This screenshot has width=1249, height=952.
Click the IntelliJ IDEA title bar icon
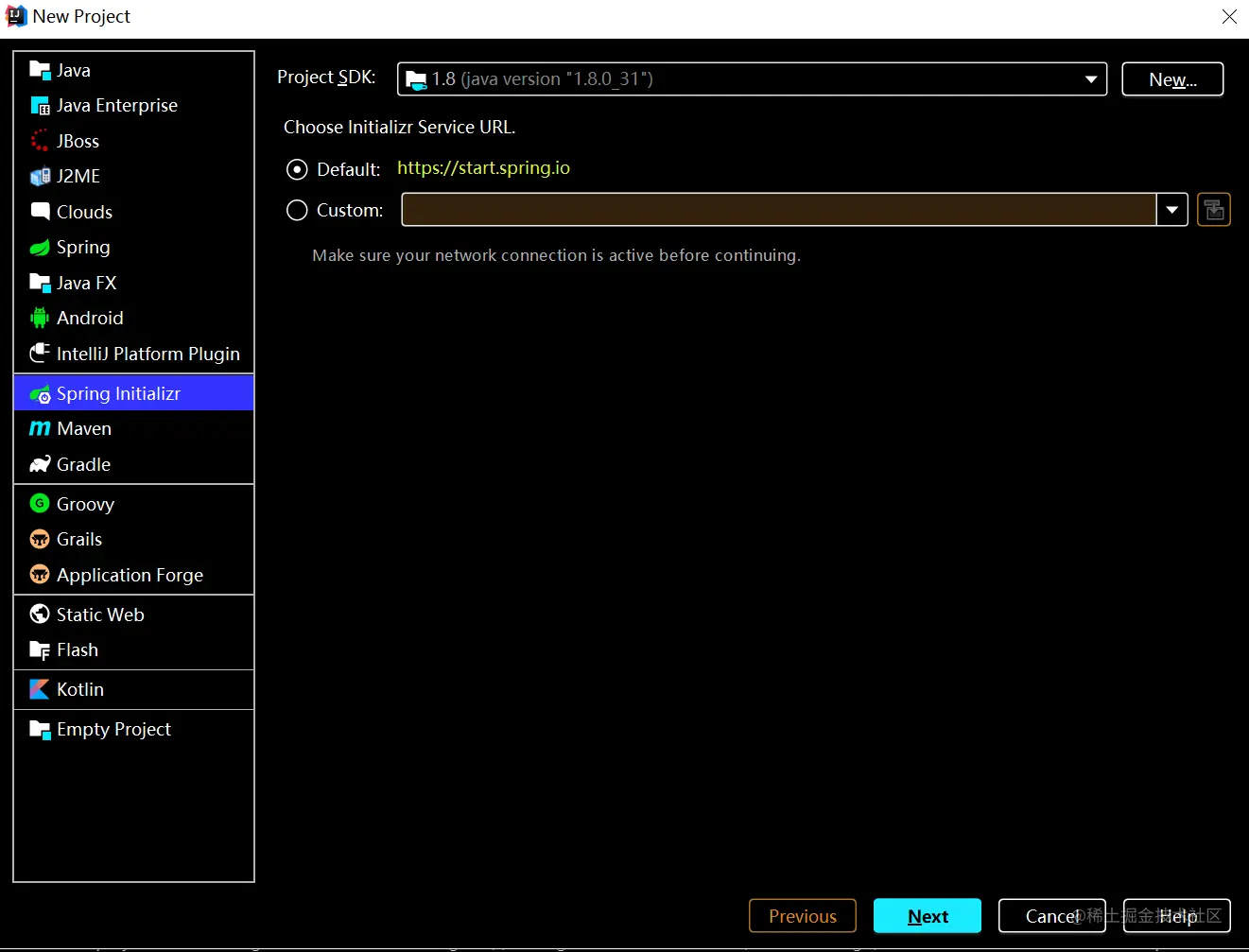click(16, 16)
